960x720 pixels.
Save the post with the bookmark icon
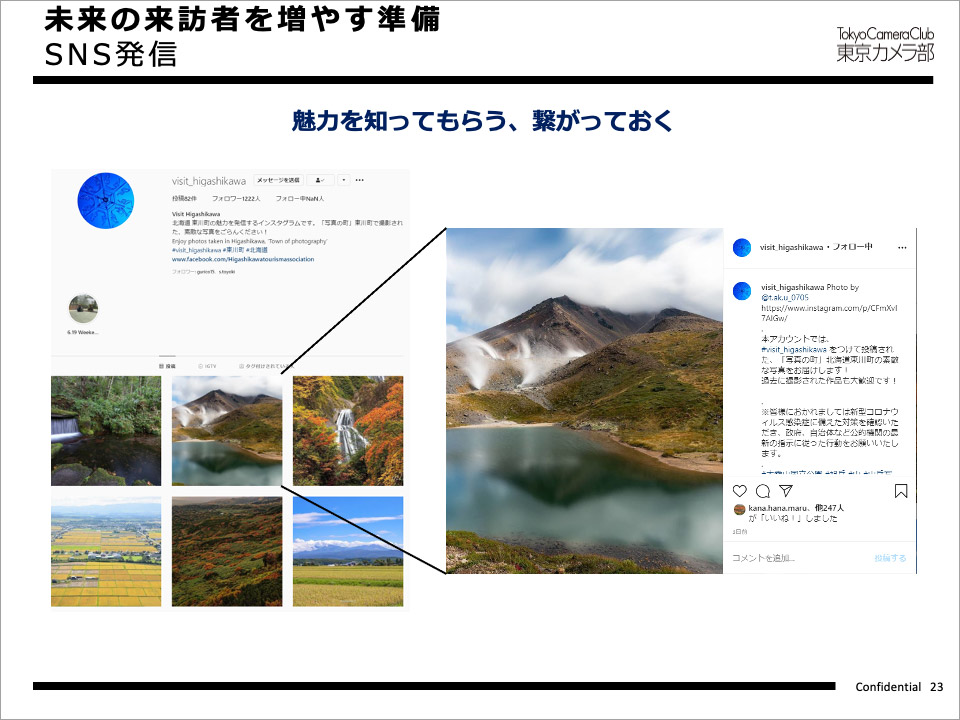pyautogui.click(x=901, y=491)
